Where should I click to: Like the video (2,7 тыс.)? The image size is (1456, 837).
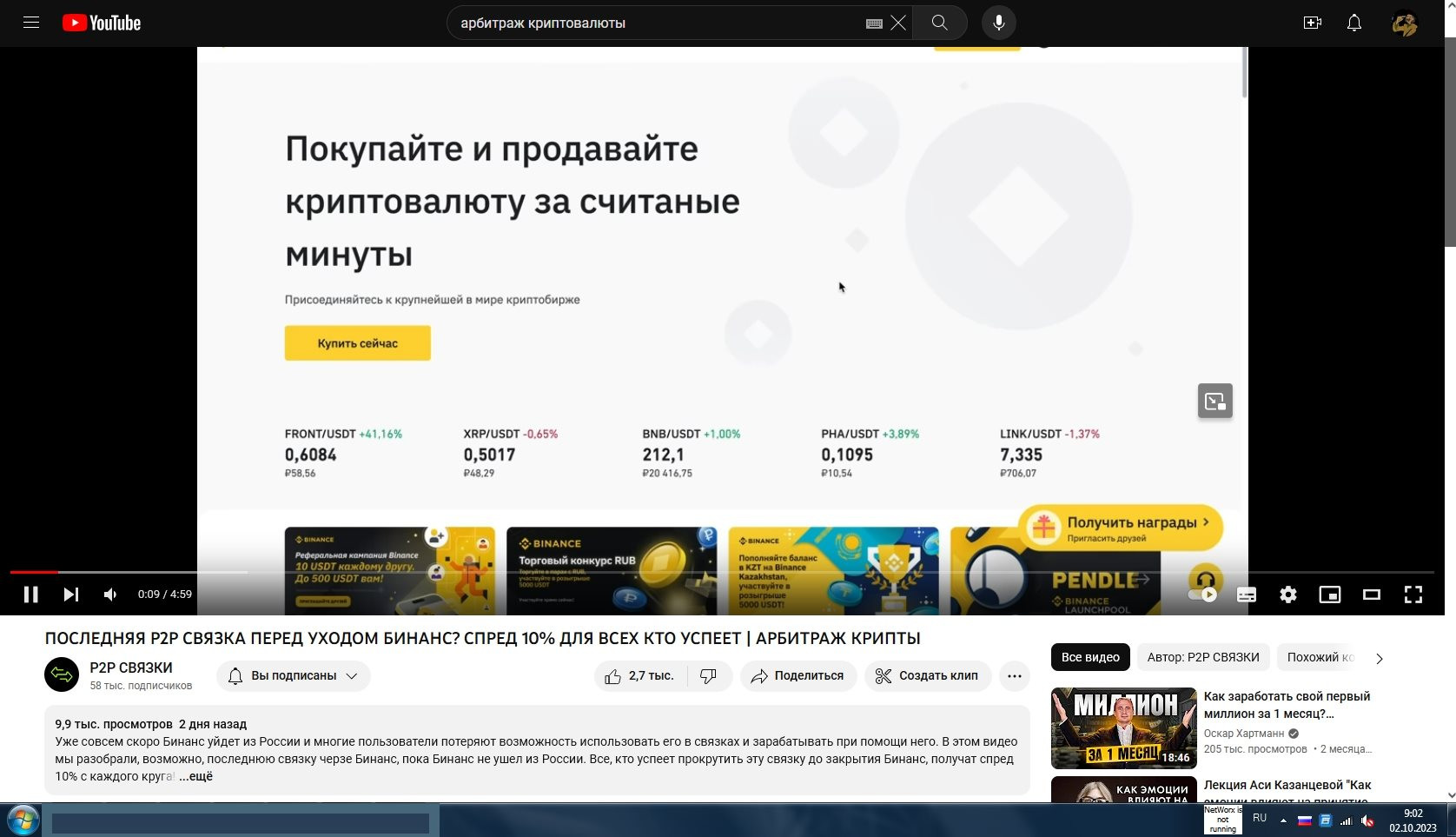point(640,675)
